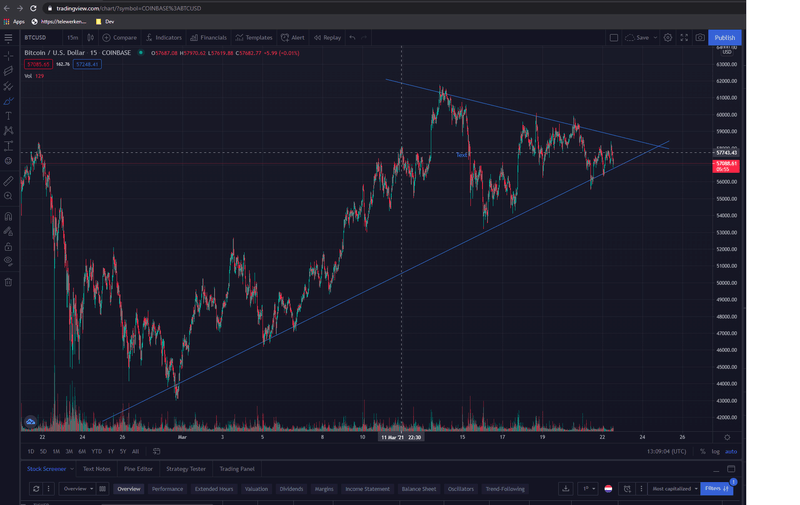Open the Select Layout square icon
Image resolution: width=800 pixels, height=505 pixels.
[x=614, y=38]
